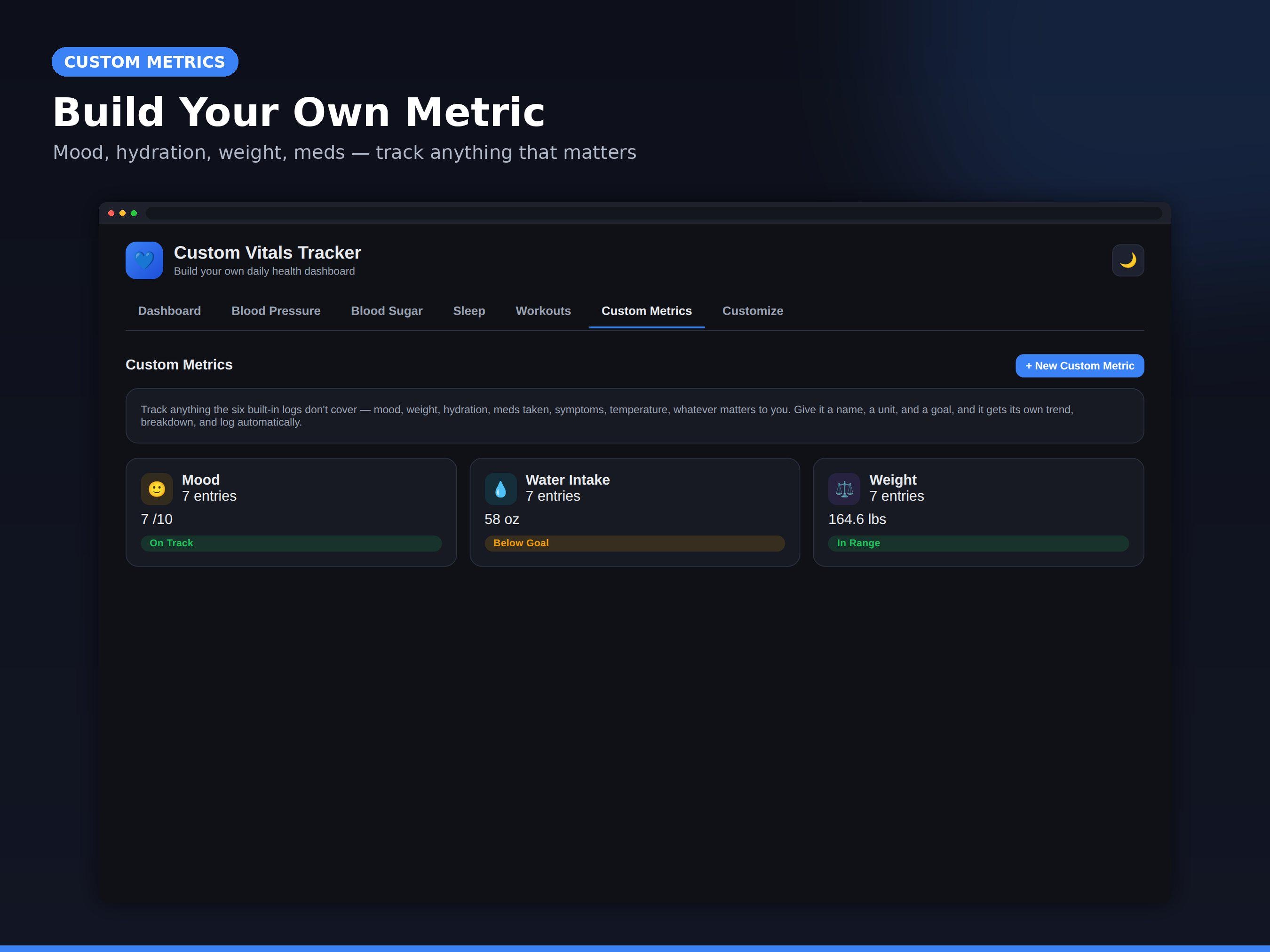The image size is (1270, 952).
Task: Open the Customize tab
Action: point(752,311)
